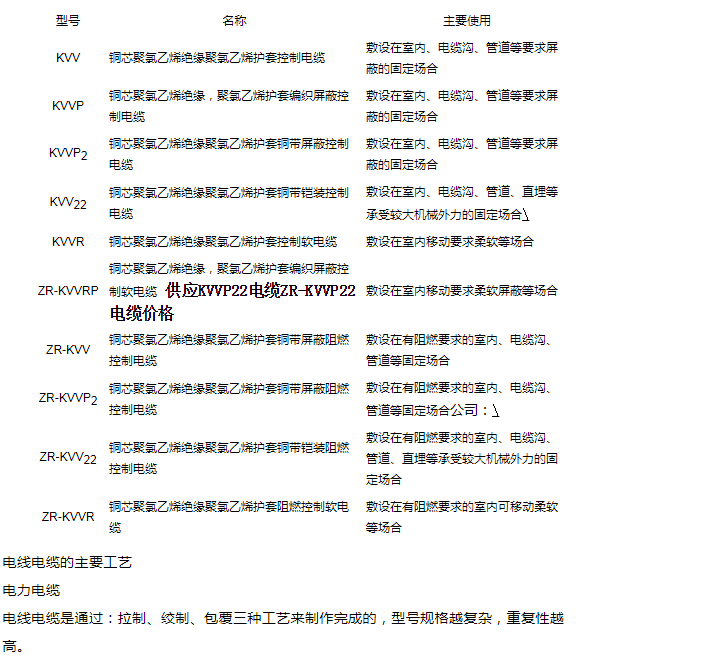This screenshot has width=726, height=664.
Task: Click the KVV22 model name
Action: (68, 203)
